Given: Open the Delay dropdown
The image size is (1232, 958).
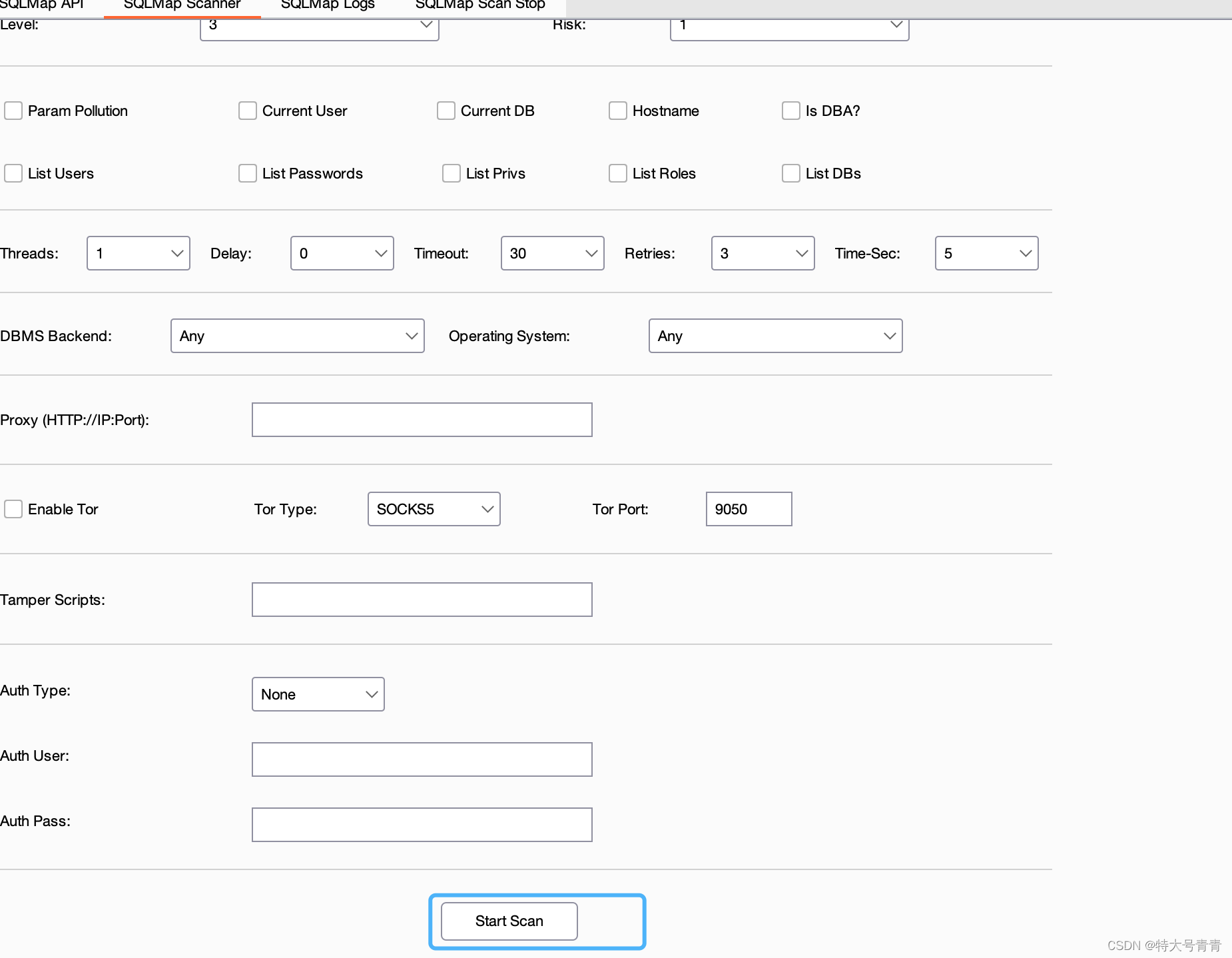Looking at the screenshot, I should coord(342,253).
